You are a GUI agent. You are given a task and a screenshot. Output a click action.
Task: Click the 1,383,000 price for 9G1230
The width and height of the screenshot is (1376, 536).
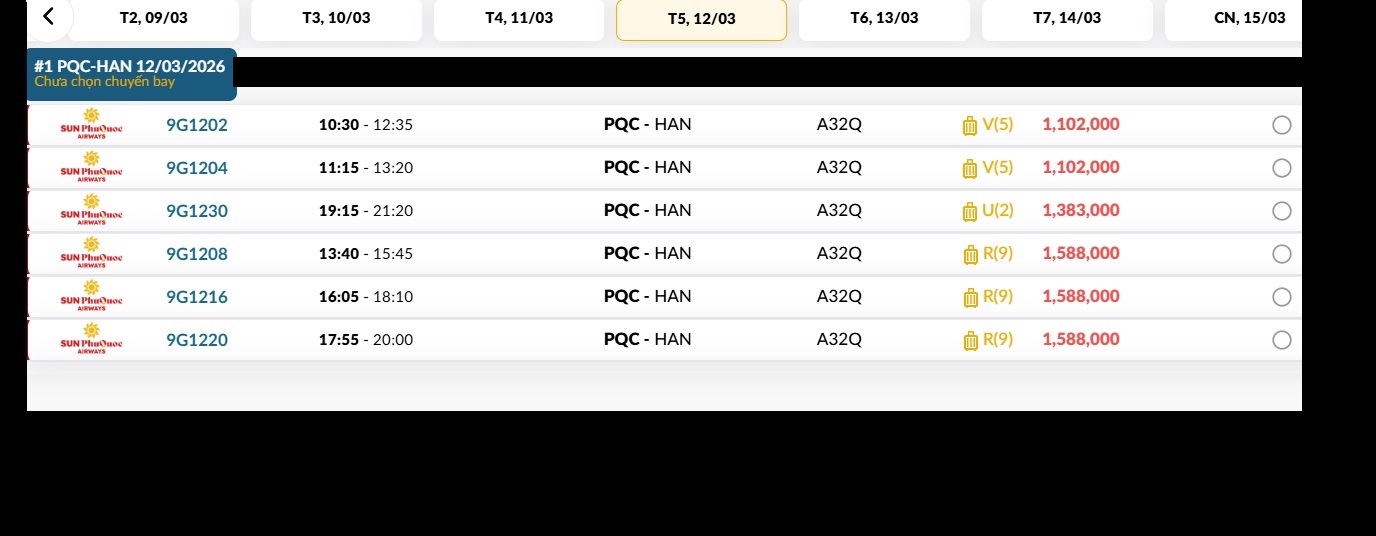1081,211
